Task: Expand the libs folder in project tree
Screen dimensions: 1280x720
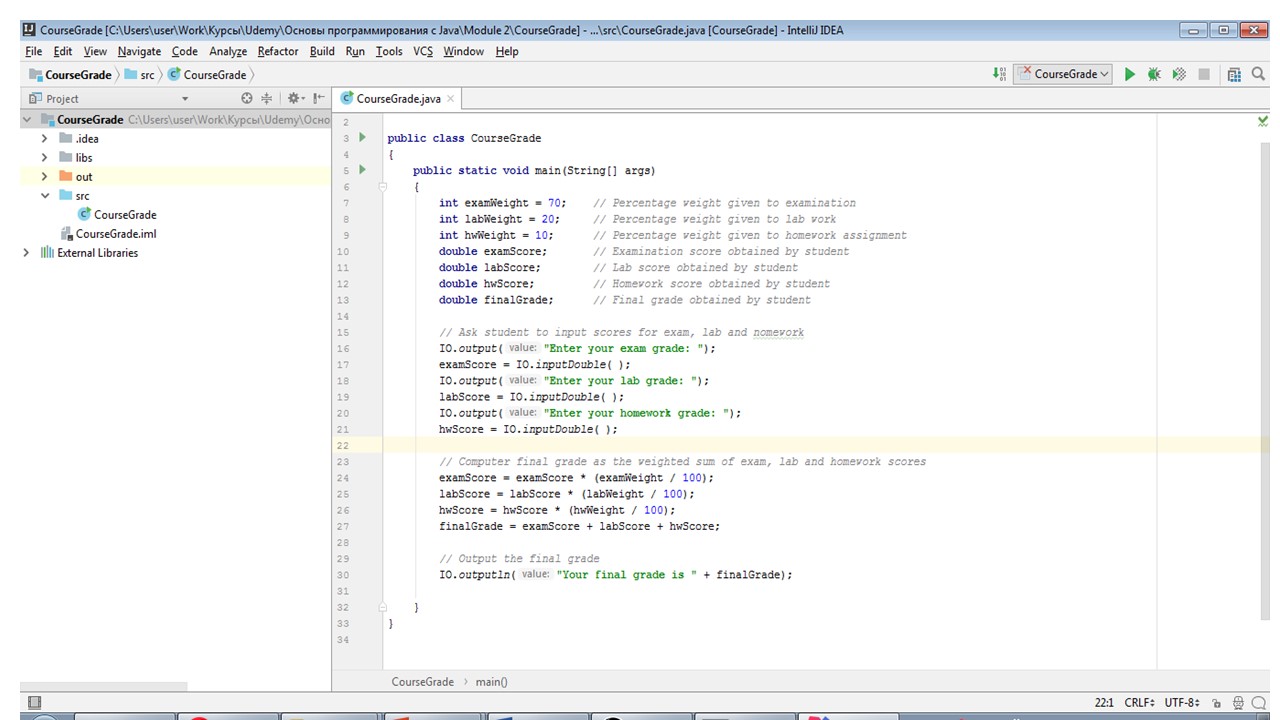Action: tap(44, 158)
